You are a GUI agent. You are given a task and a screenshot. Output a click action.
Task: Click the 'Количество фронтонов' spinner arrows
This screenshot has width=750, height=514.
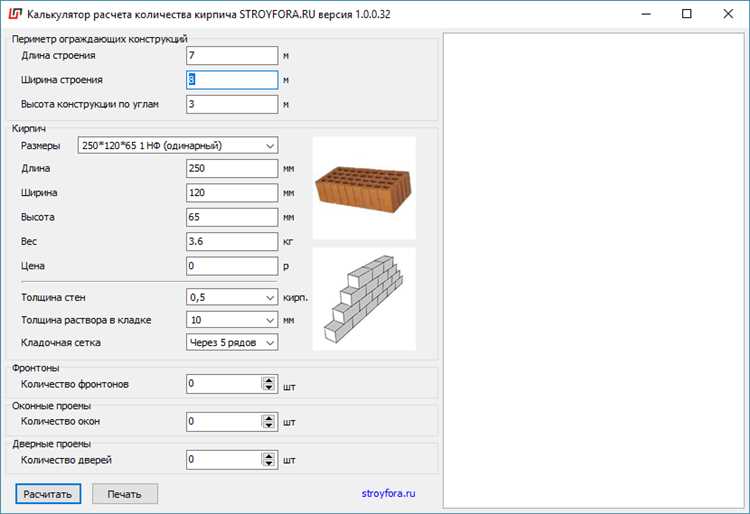[x=268, y=384]
